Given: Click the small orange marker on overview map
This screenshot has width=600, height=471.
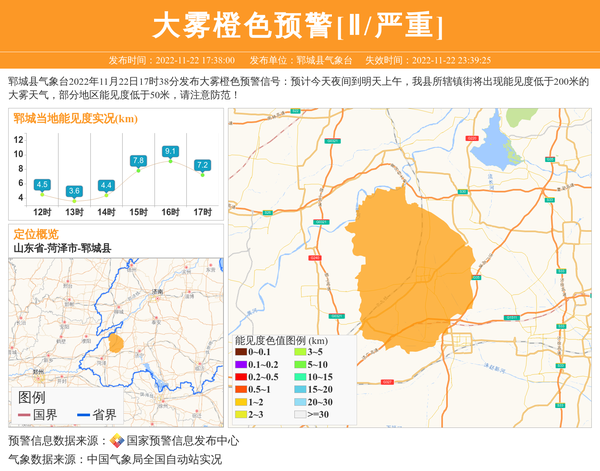Looking at the screenshot, I should 116,344.
